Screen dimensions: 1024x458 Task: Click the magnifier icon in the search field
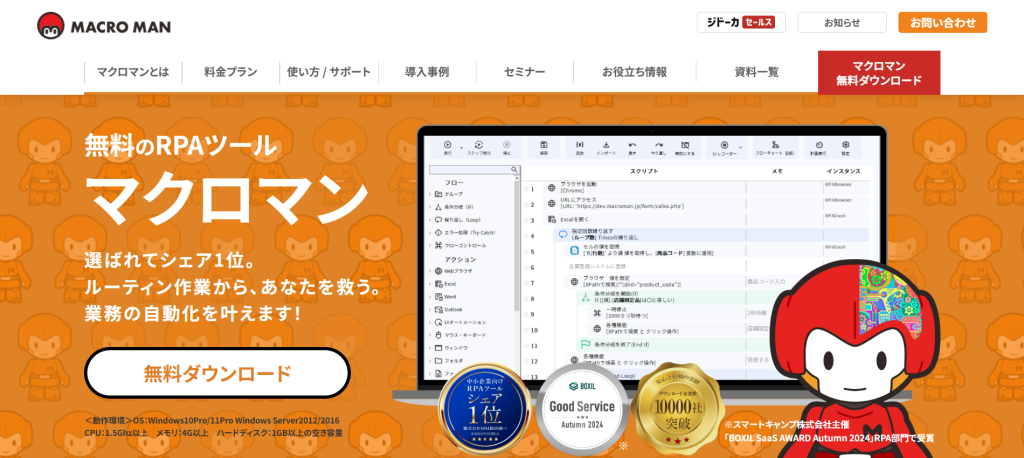click(x=514, y=170)
